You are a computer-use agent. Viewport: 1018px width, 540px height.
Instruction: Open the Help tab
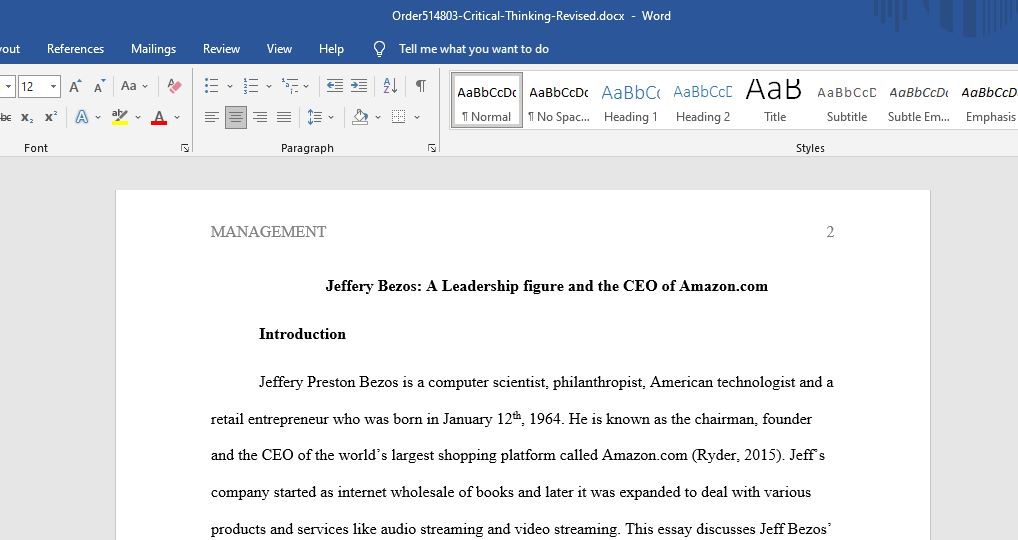[x=331, y=49]
